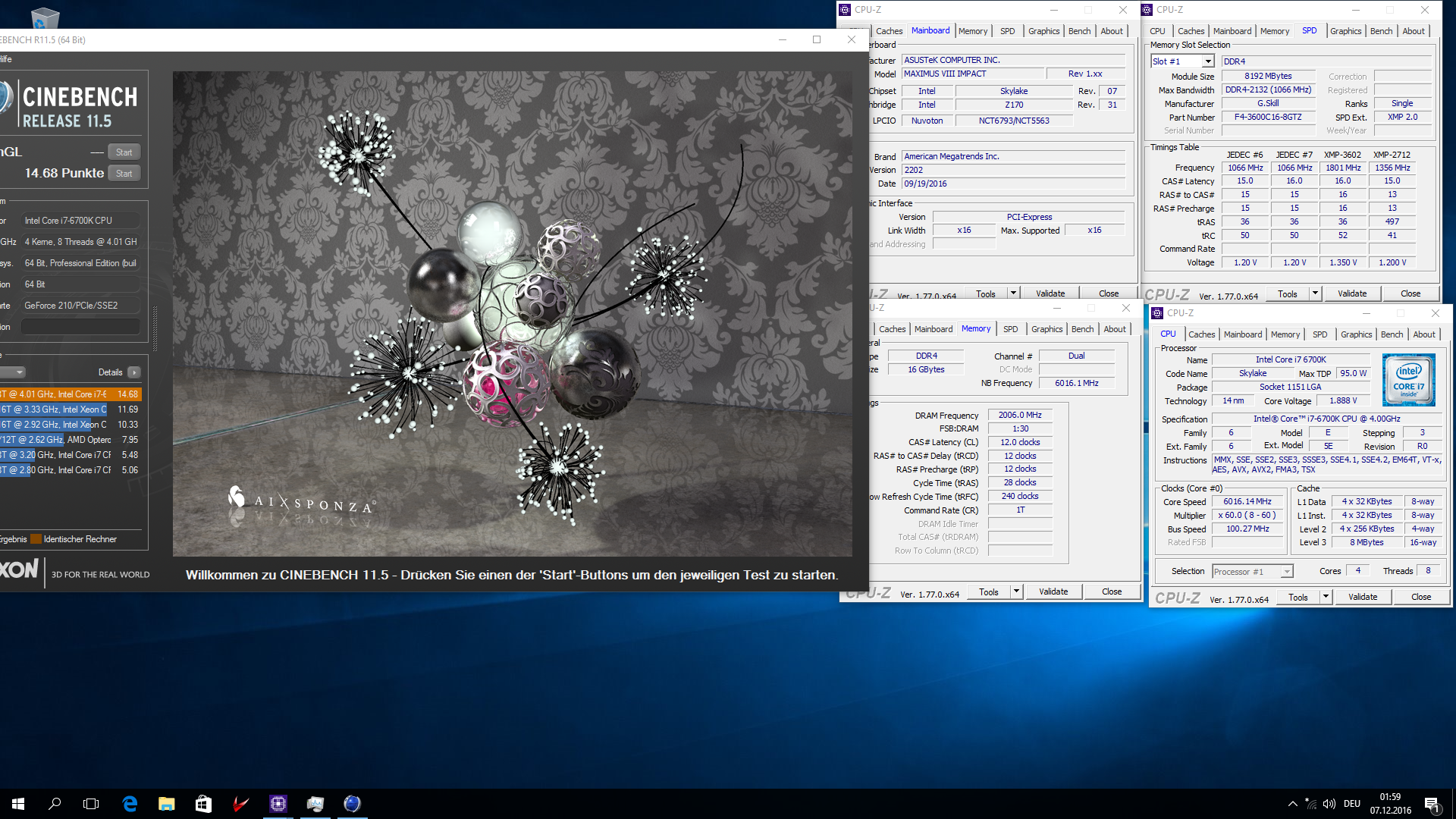The image size is (1456, 819).
Task: Switch to CPU tab in CPU-Z SPD window
Action: point(1157,31)
